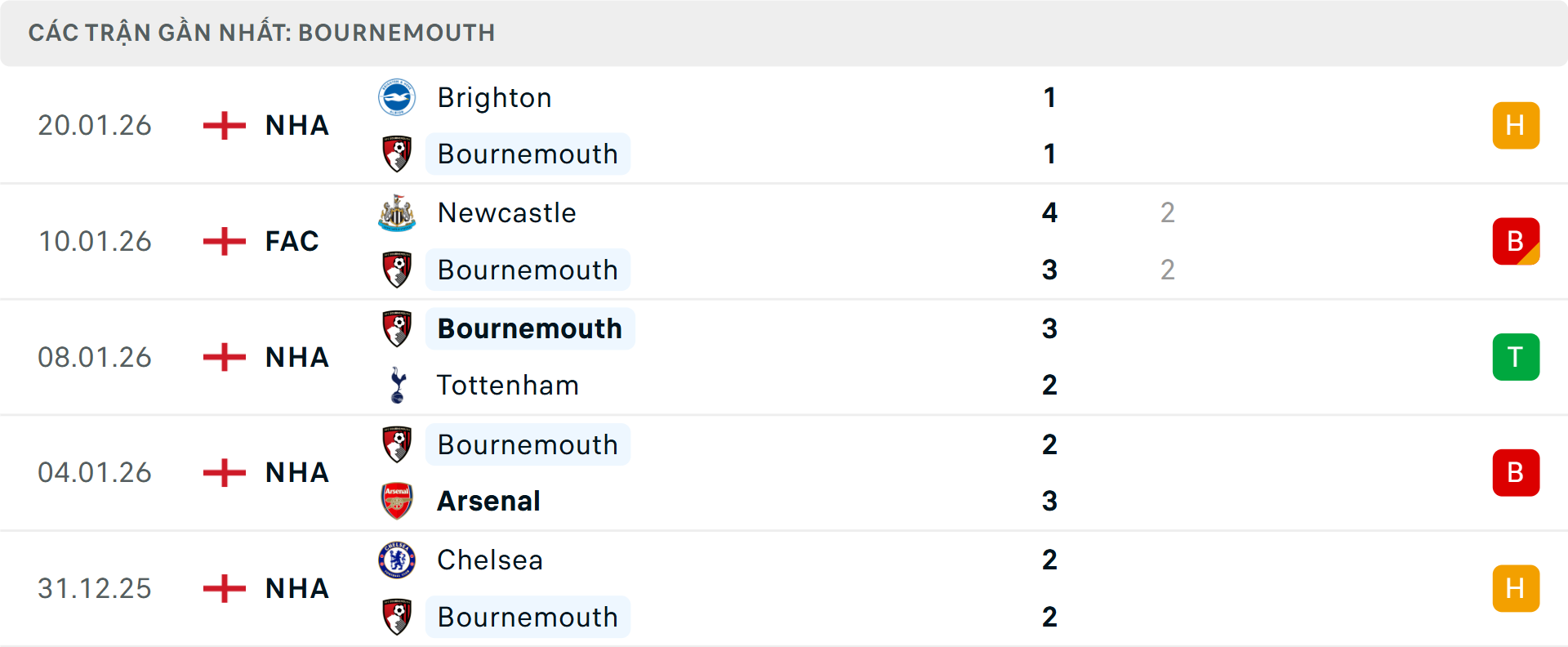Toggle the green T result badge

[1516, 357]
